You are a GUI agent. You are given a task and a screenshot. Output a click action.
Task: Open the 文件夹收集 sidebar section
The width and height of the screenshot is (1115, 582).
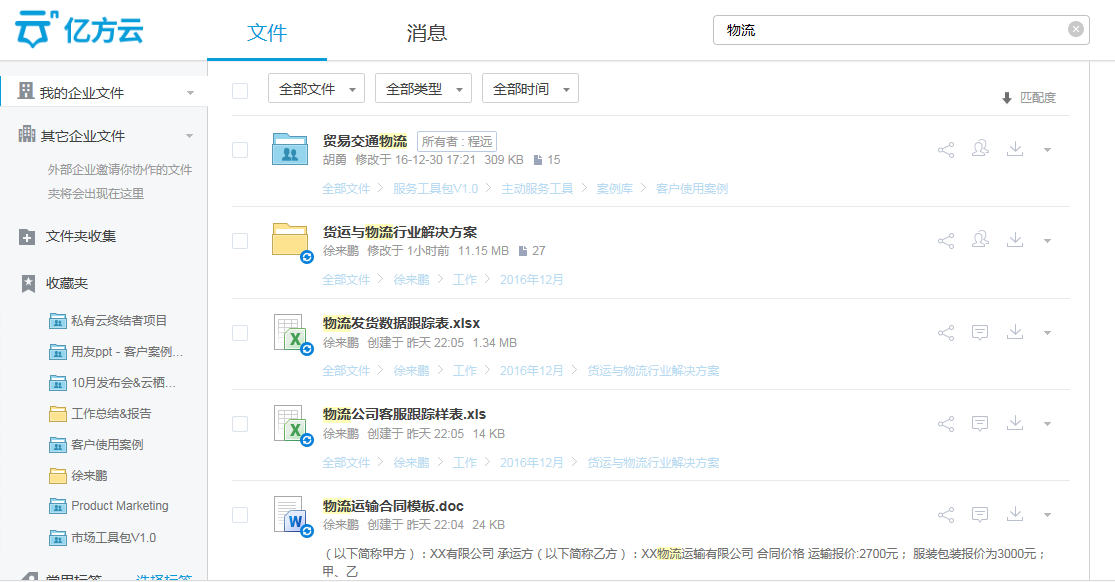click(x=82, y=237)
